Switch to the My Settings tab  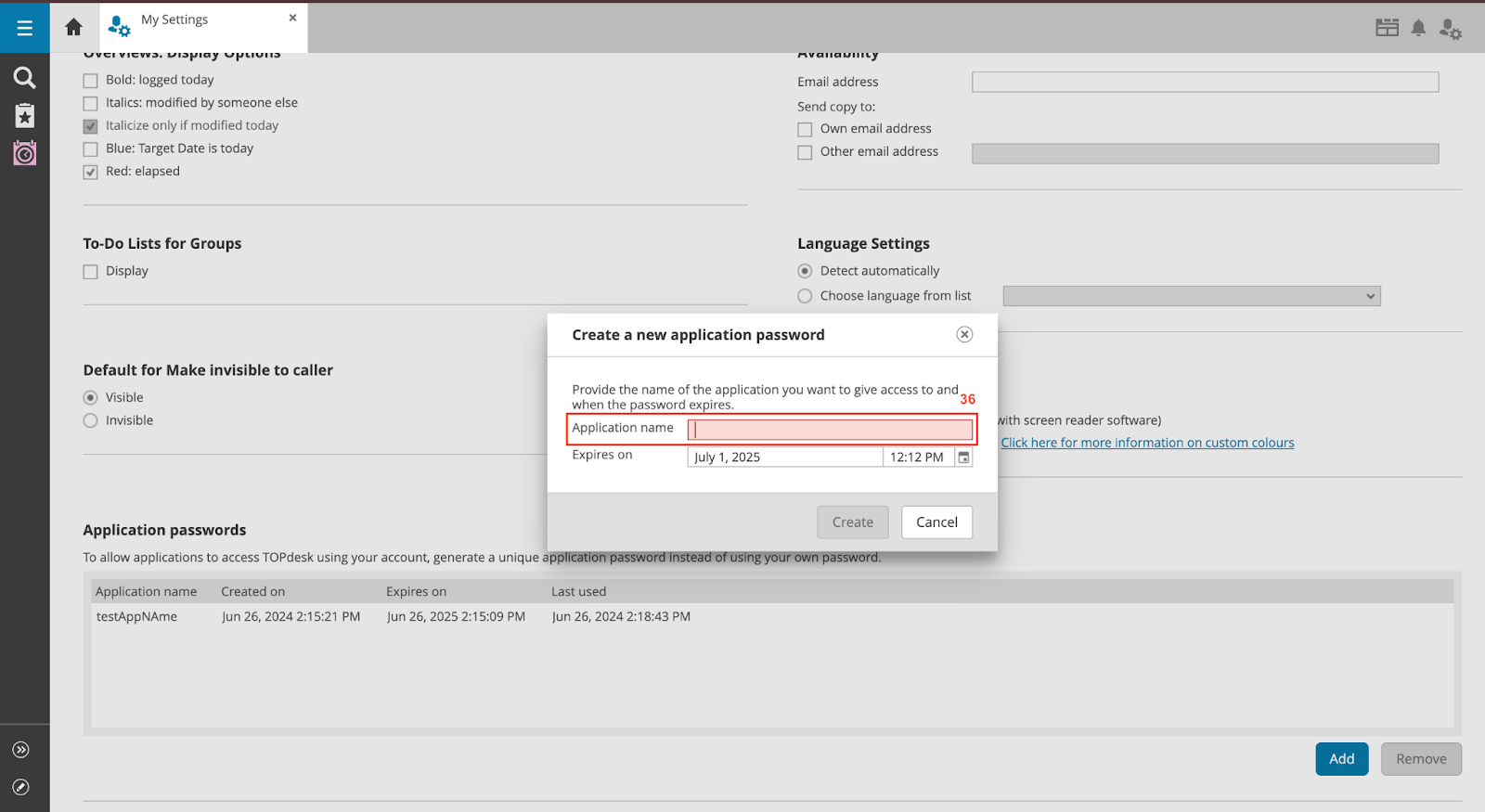tap(174, 20)
